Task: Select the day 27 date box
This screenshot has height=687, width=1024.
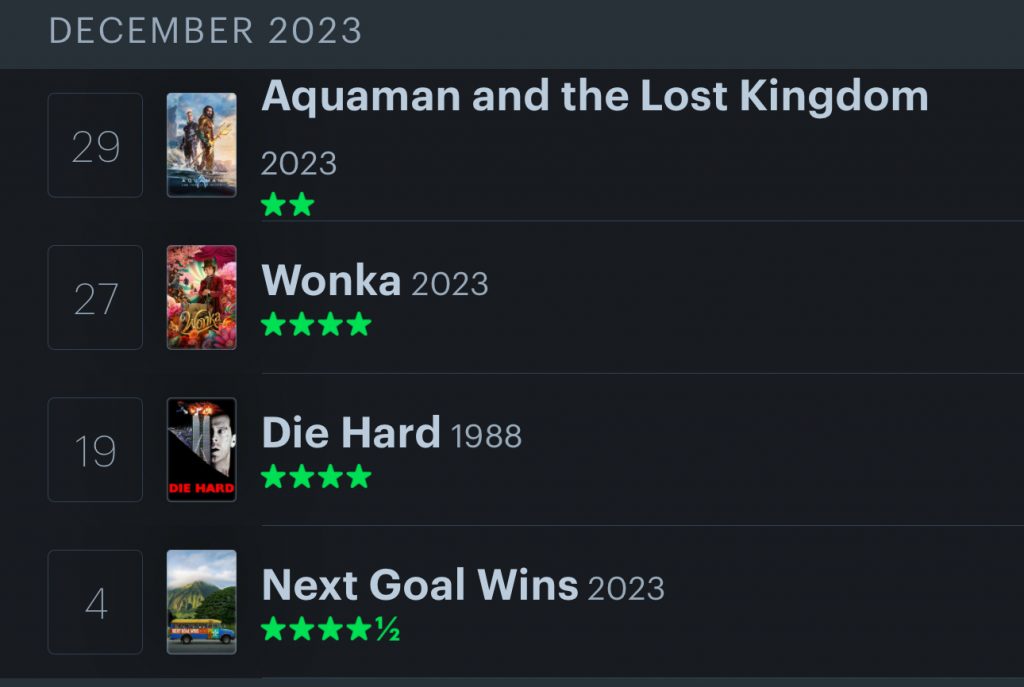Action: 95,298
